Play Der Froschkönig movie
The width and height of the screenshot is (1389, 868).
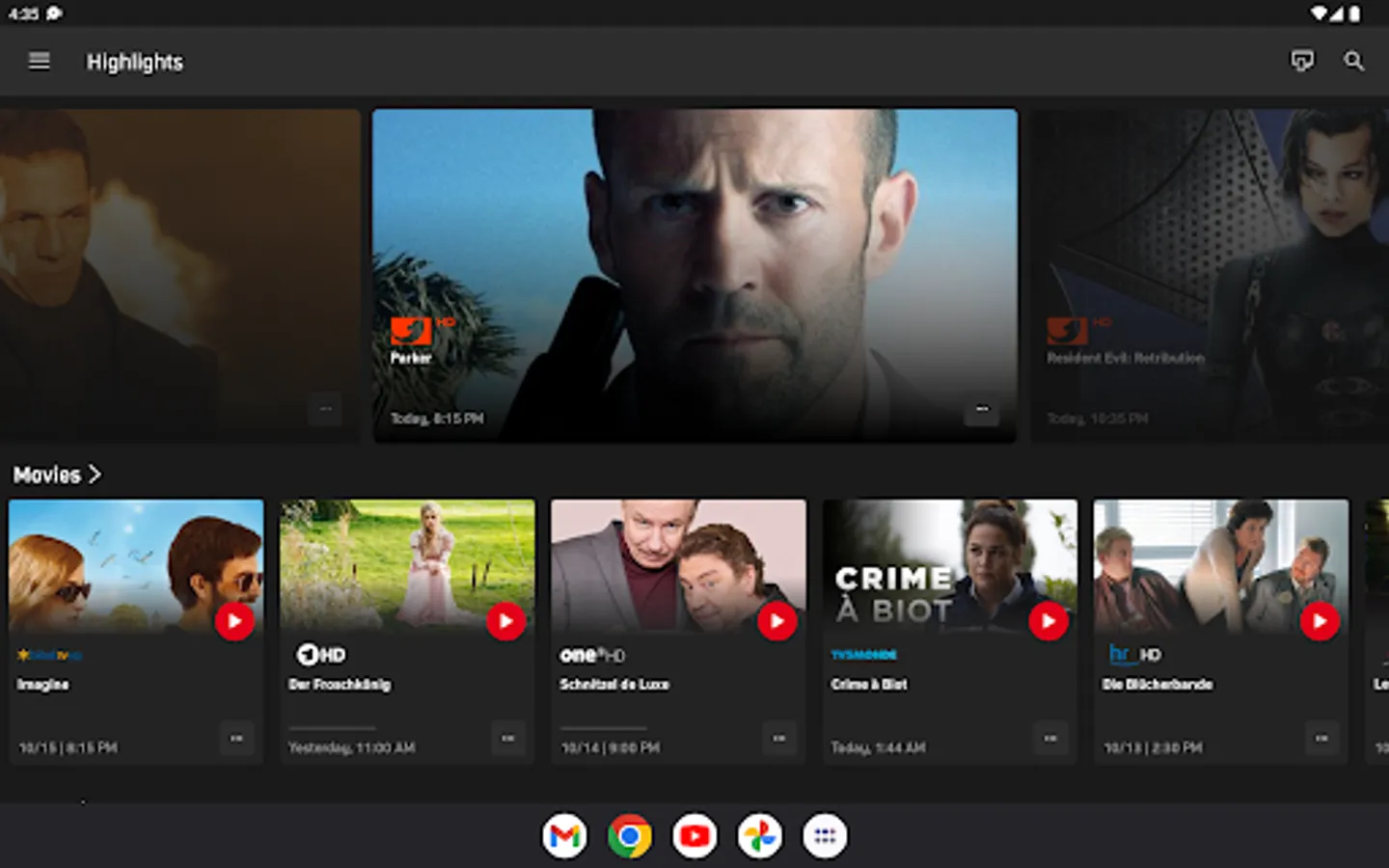click(x=505, y=621)
